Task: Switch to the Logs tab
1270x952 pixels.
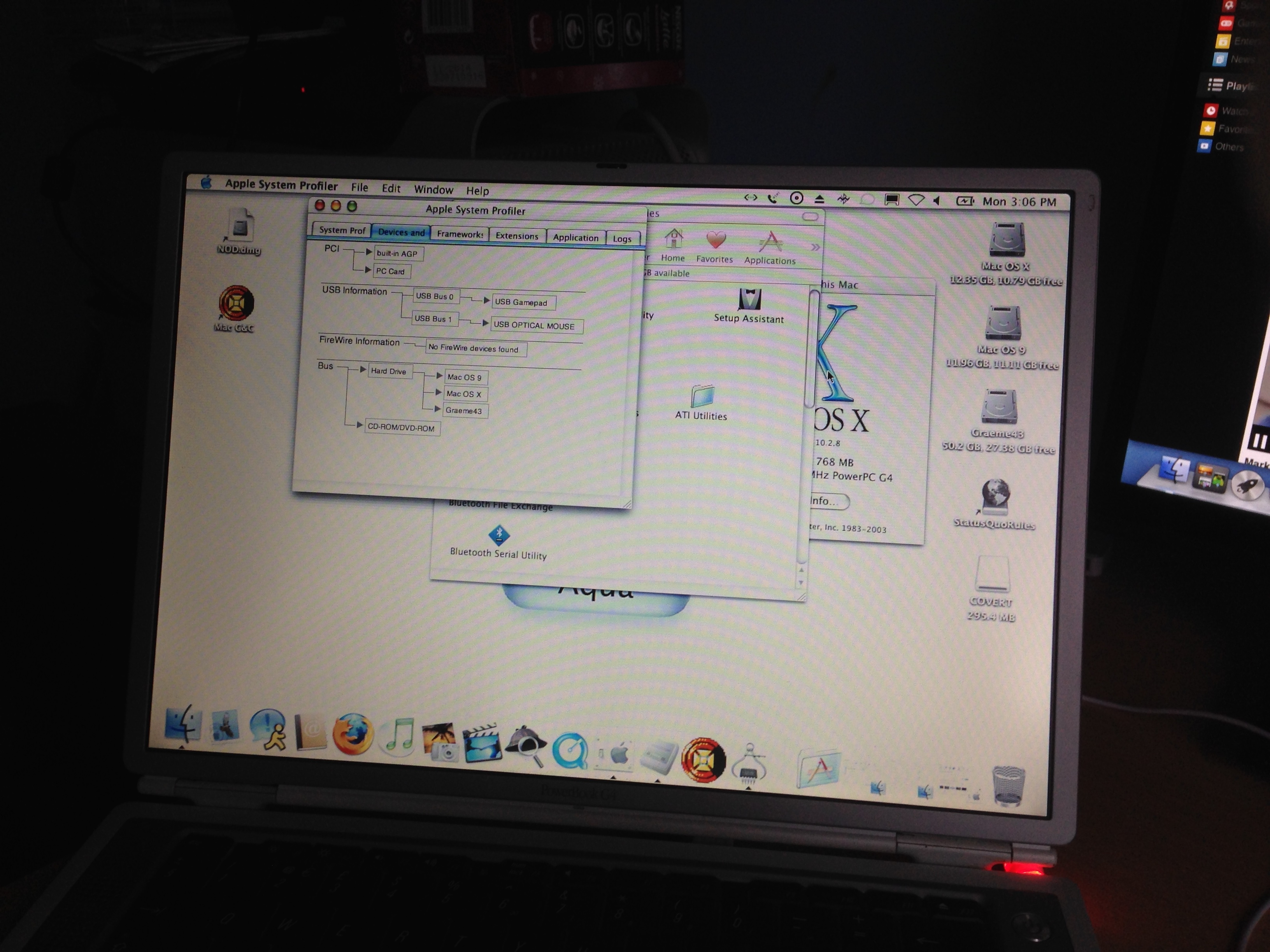Action: pos(623,239)
